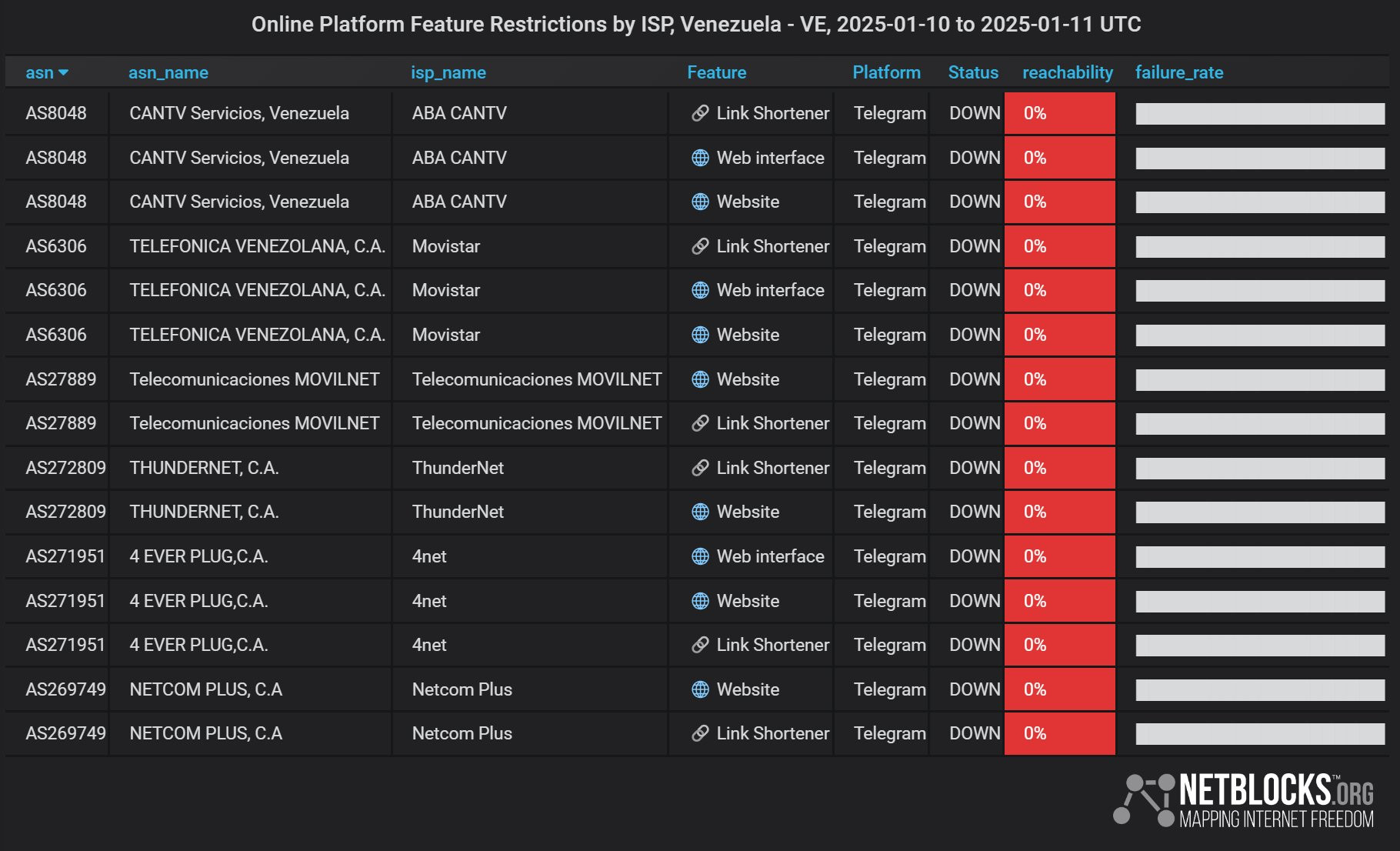Image resolution: width=1400 pixels, height=851 pixels.
Task: Click globe icon in Netcom Plus Website row
Action: (700, 689)
